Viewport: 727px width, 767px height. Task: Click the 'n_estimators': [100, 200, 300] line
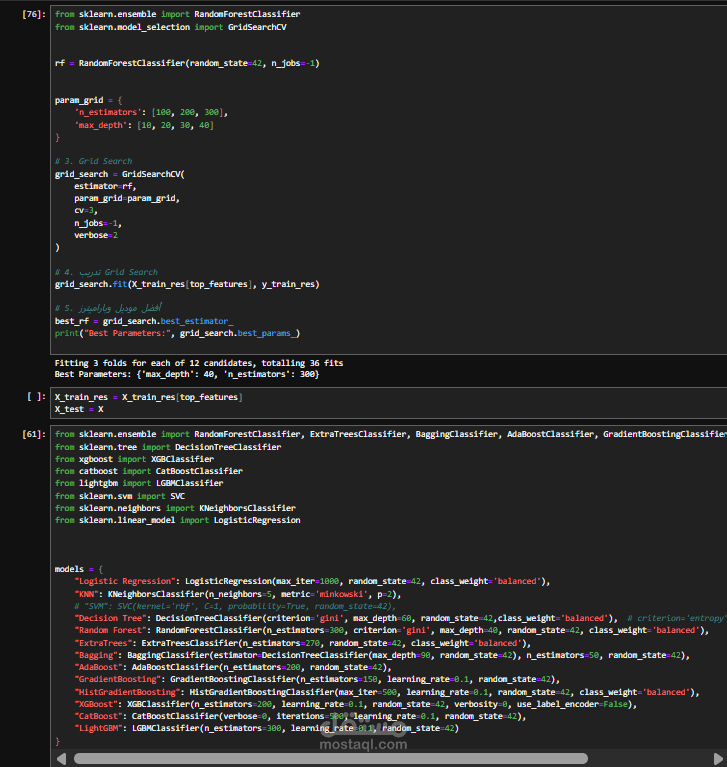[151, 113]
